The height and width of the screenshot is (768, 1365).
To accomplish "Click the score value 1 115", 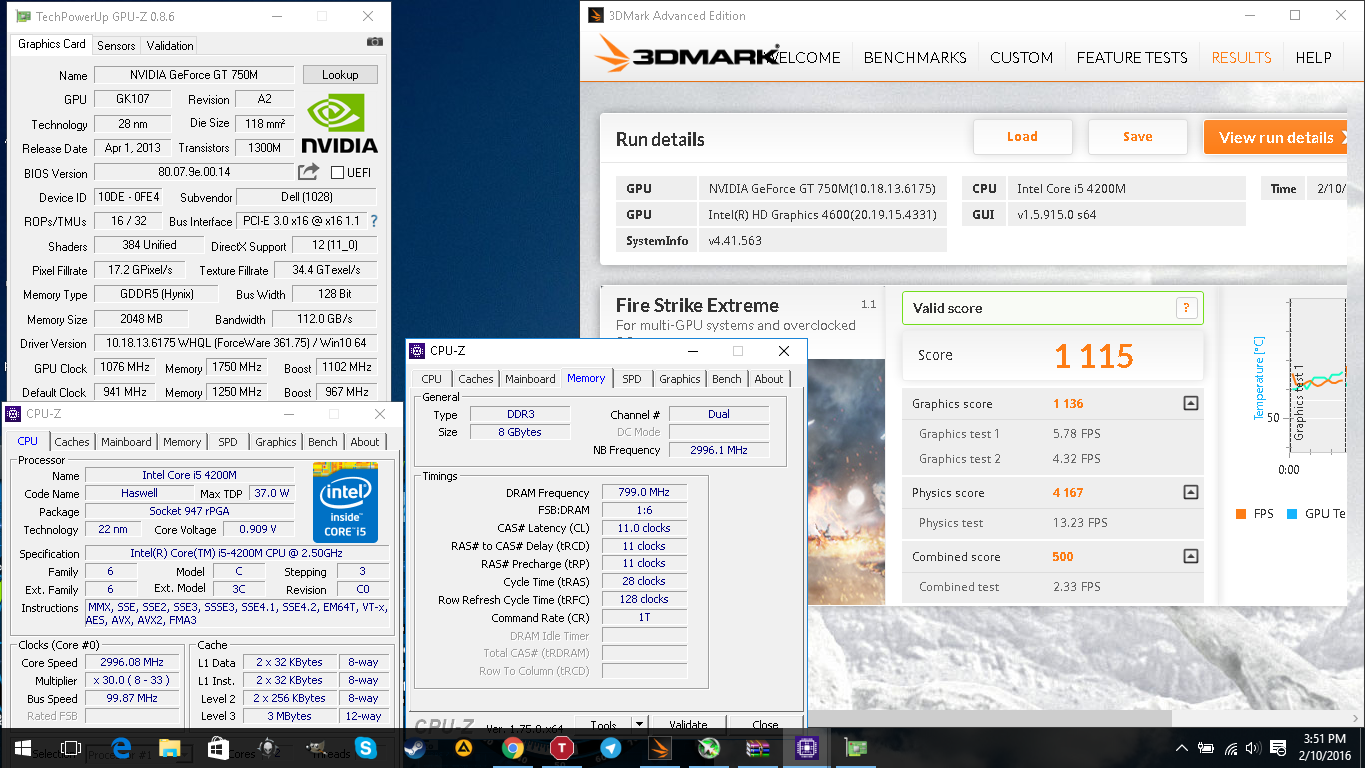I will [x=1094, y=356].
